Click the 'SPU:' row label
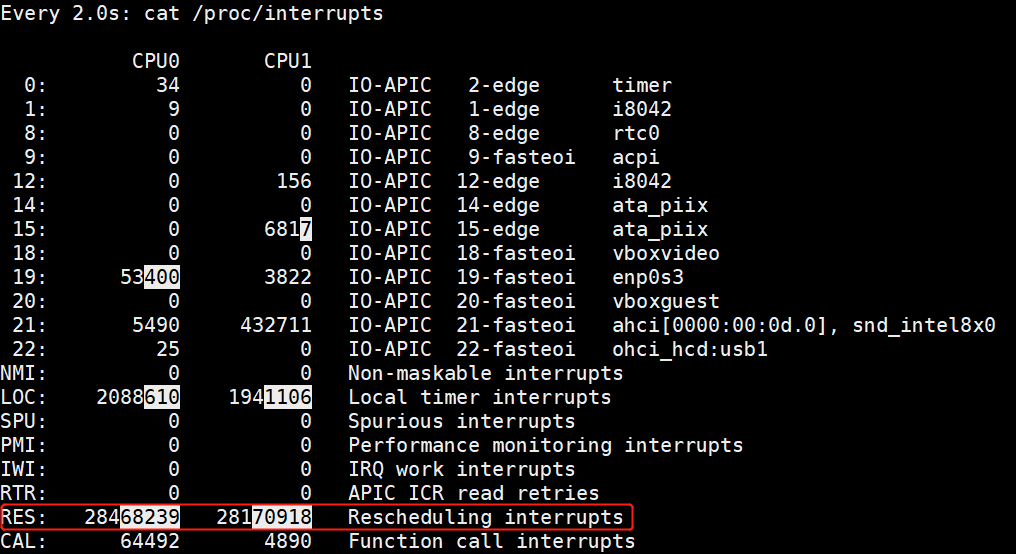This screenshot has height=554, width=1016. pyautogui.click(x=24, y=421)
